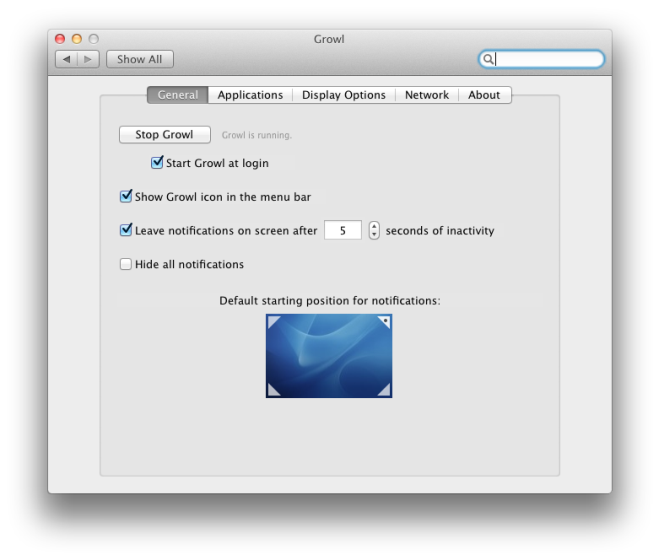Enable Hide all notifications
660x560 pixels.
126,264
